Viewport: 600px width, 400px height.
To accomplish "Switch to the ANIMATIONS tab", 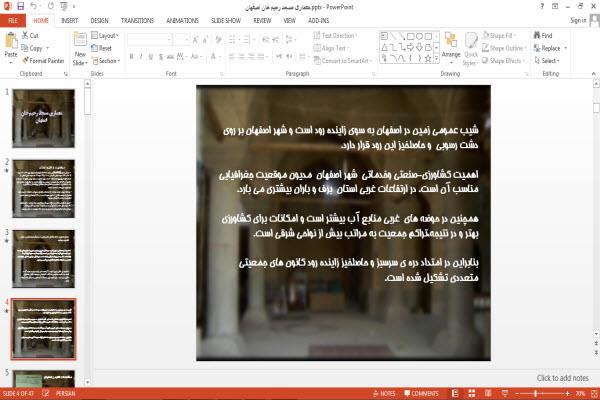I will click(182, 20).
